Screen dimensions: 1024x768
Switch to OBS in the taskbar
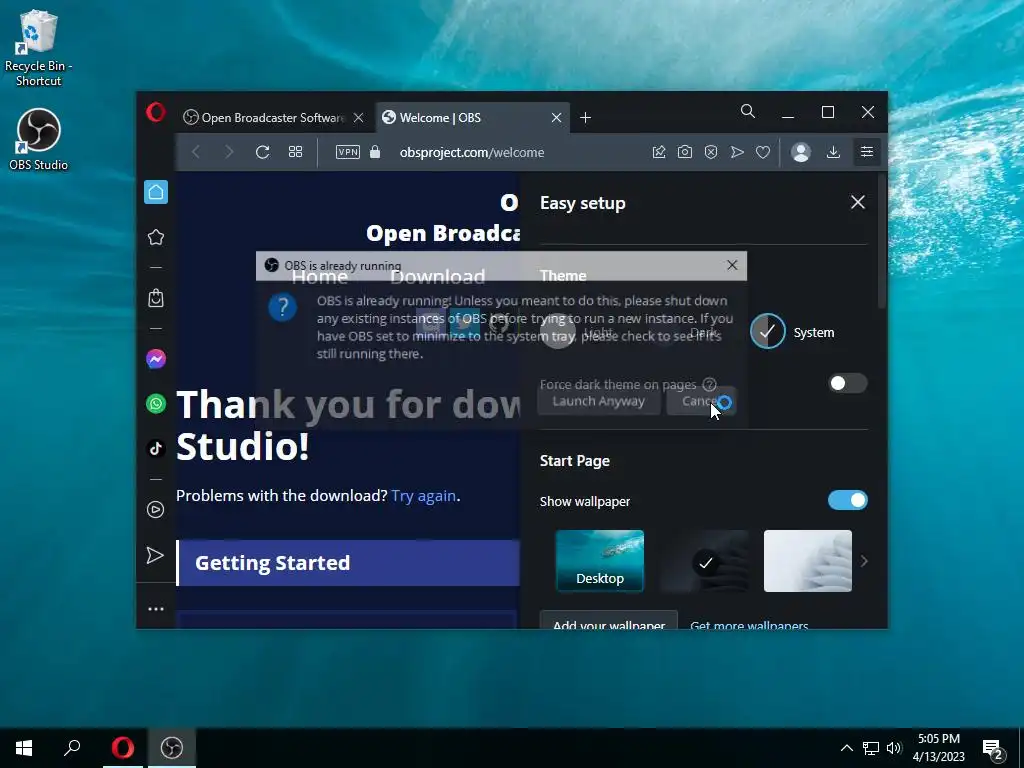click(172, 748)
